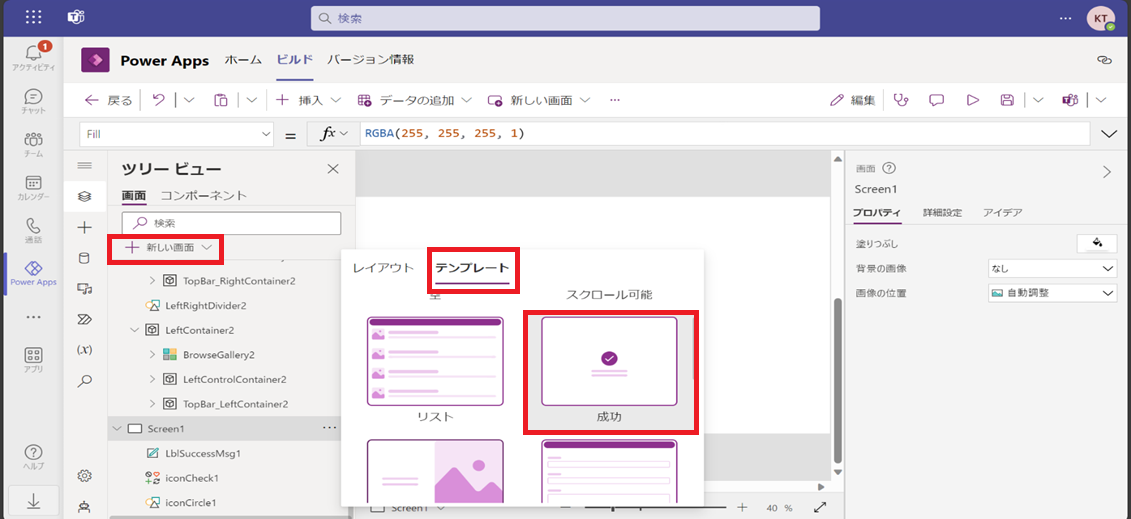Open Settings gear icon in rail
This screenshot has width=1131, height=519.
point(84,475)
